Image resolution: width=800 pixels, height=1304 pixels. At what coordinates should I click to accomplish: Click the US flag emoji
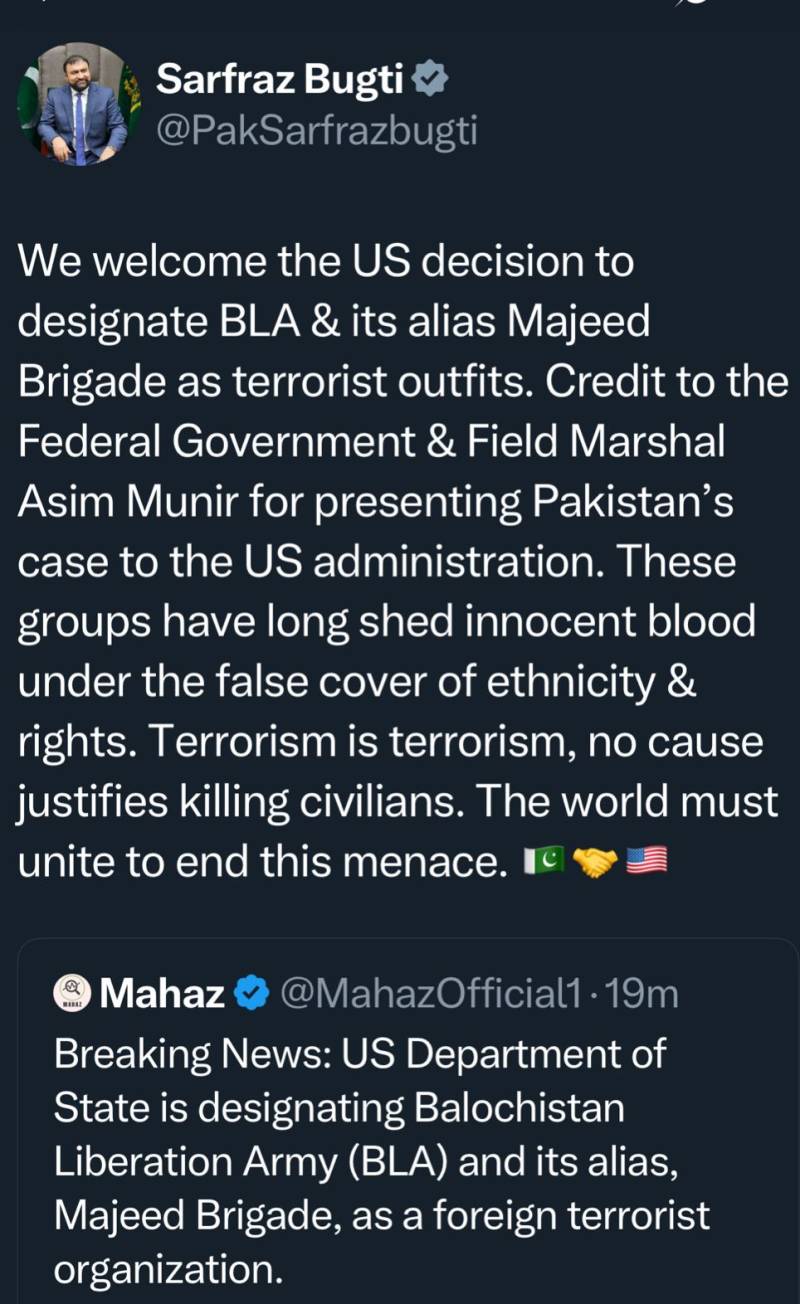(646, 860)
